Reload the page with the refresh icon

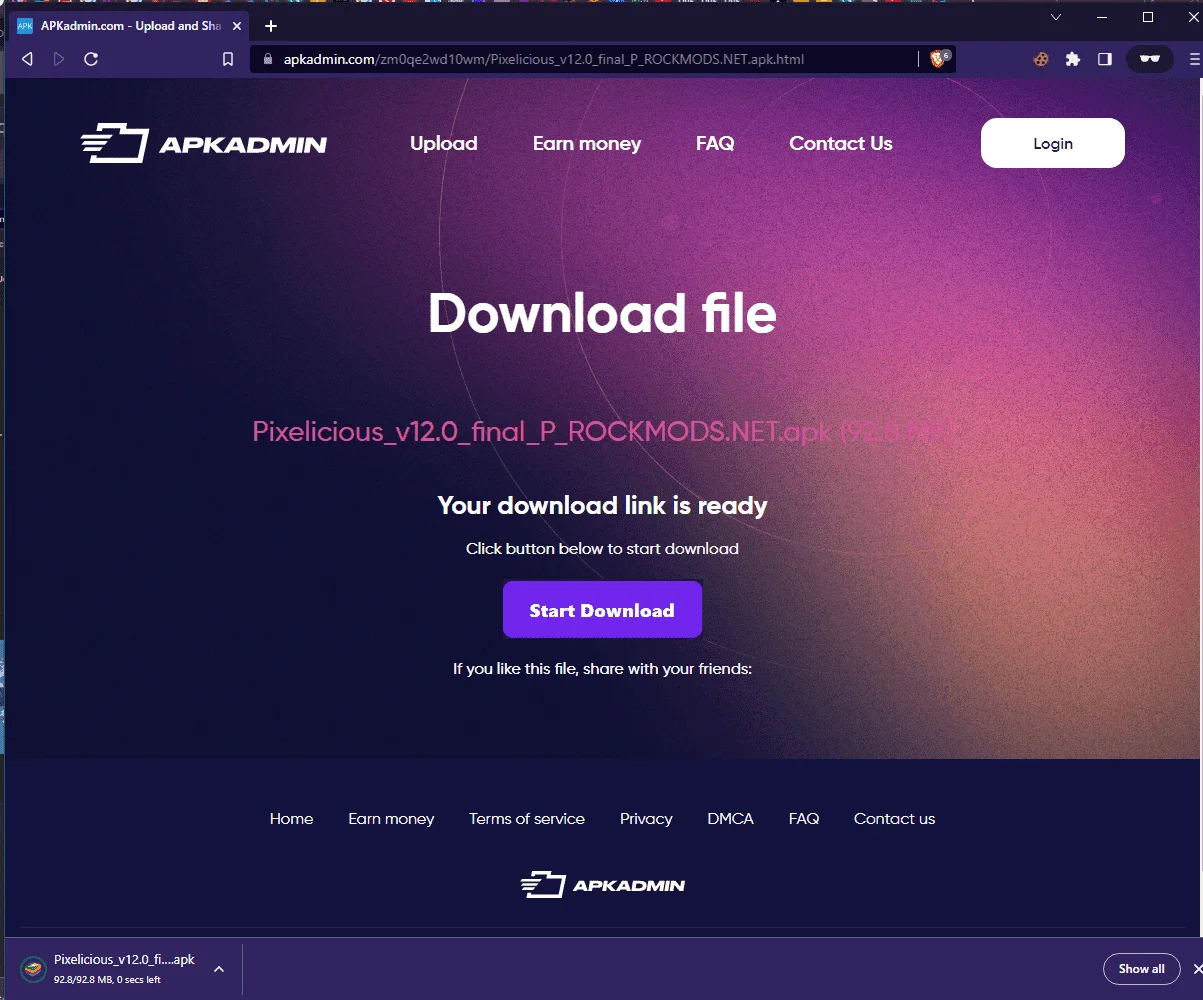[x=91, y=60]
